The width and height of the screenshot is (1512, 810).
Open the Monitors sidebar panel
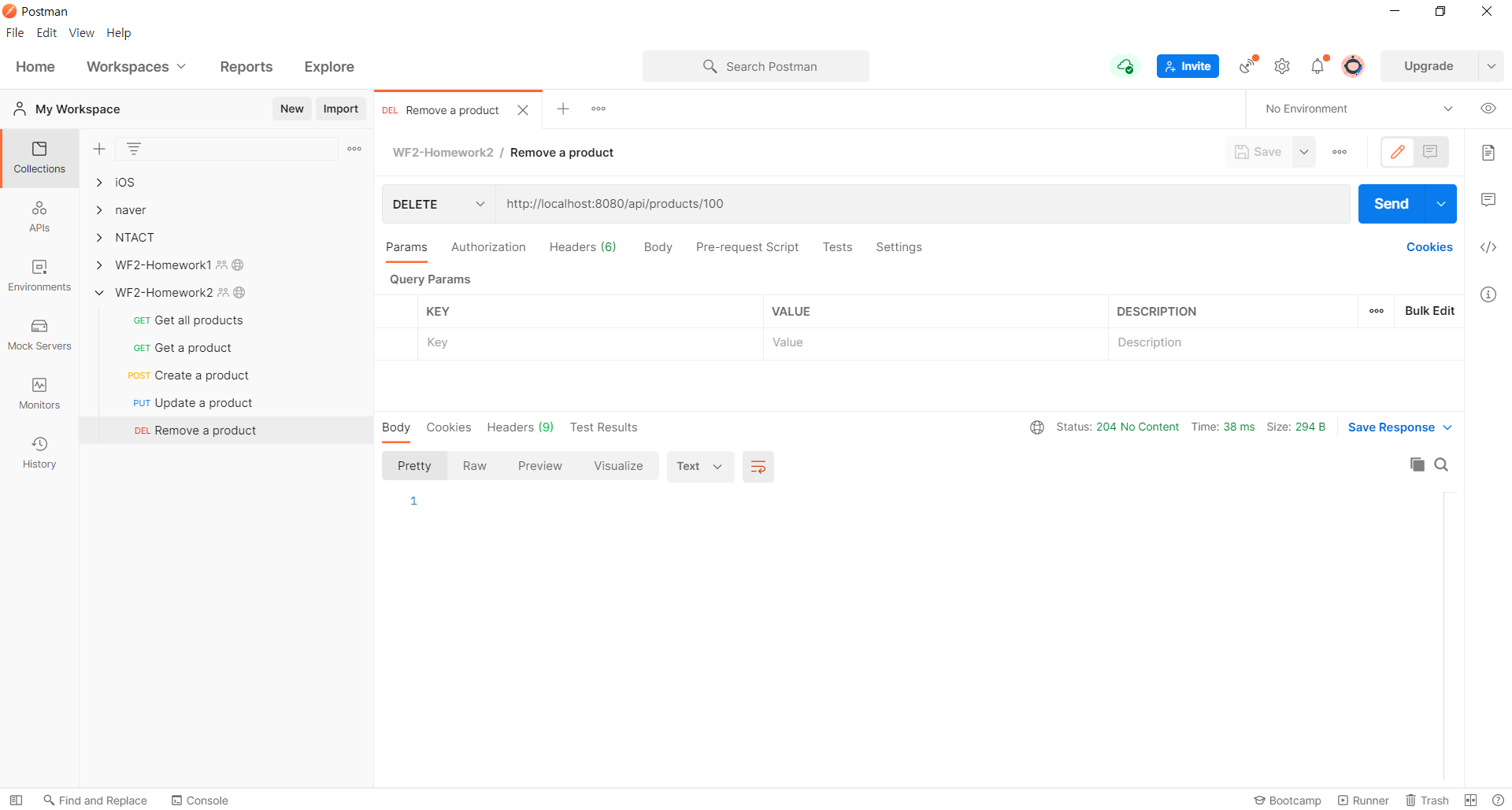39,394
